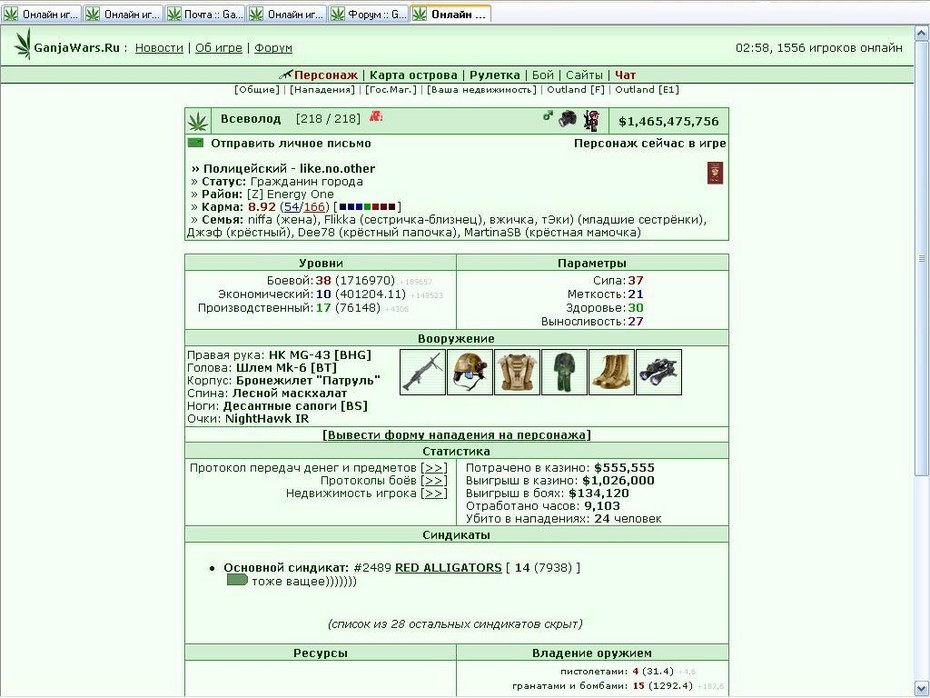Open the Outland [F] link
This screenshot has width=930, height=698.
pos(575,90)
